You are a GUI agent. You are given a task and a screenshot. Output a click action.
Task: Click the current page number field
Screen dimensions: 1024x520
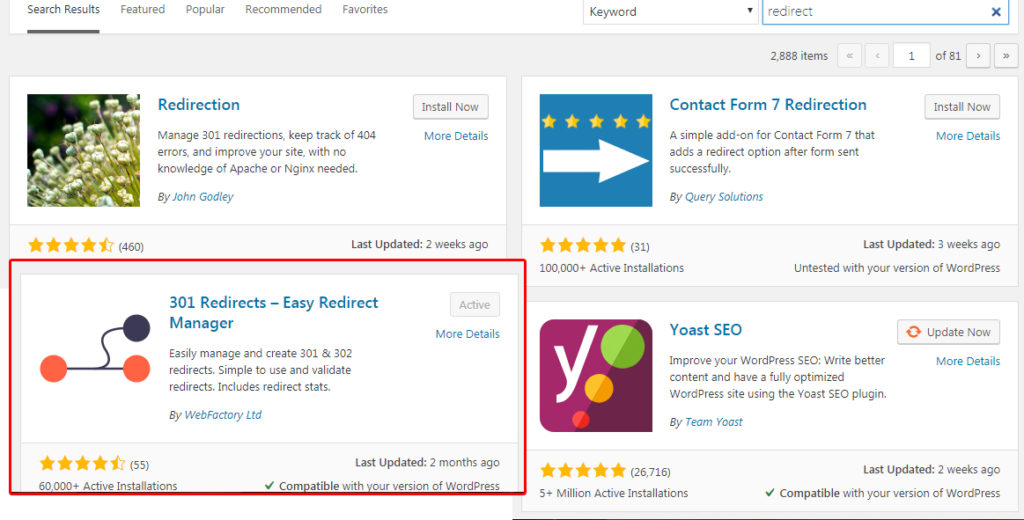tap(911, 56)
